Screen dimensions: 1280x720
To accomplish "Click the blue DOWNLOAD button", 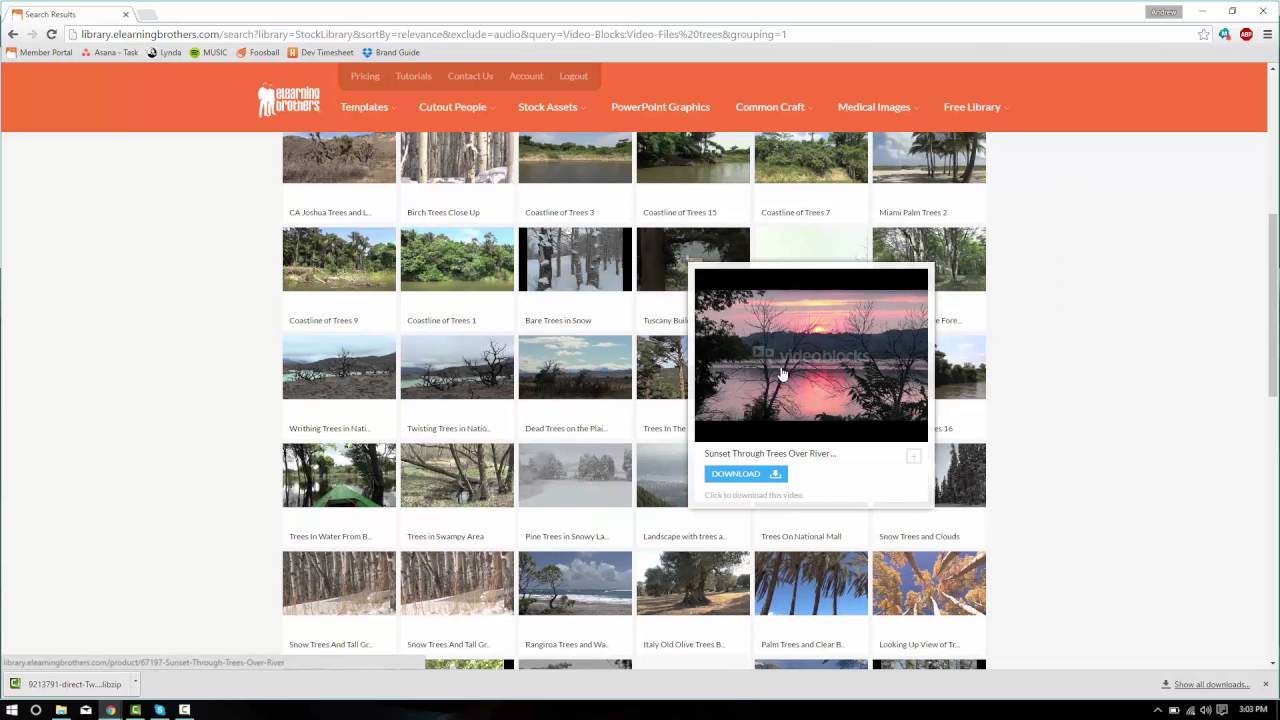I will 746,474.
